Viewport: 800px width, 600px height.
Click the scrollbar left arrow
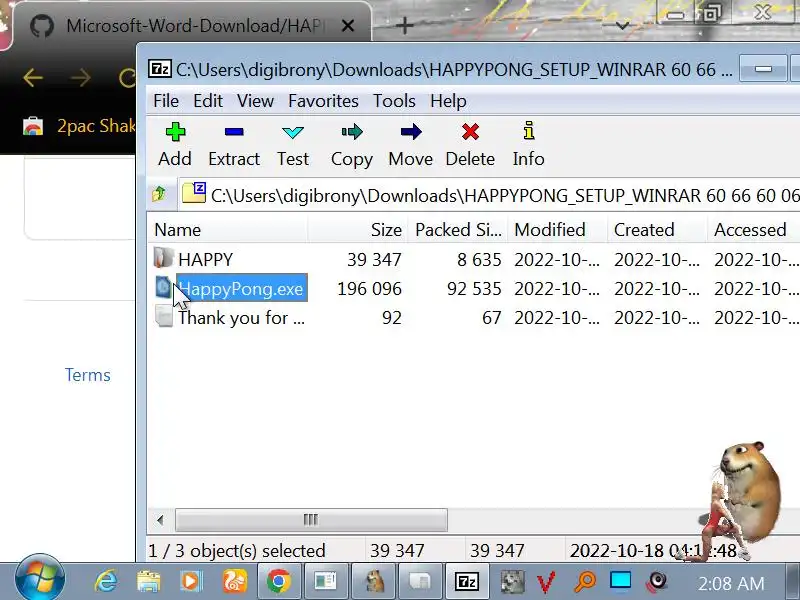[161, 520]
